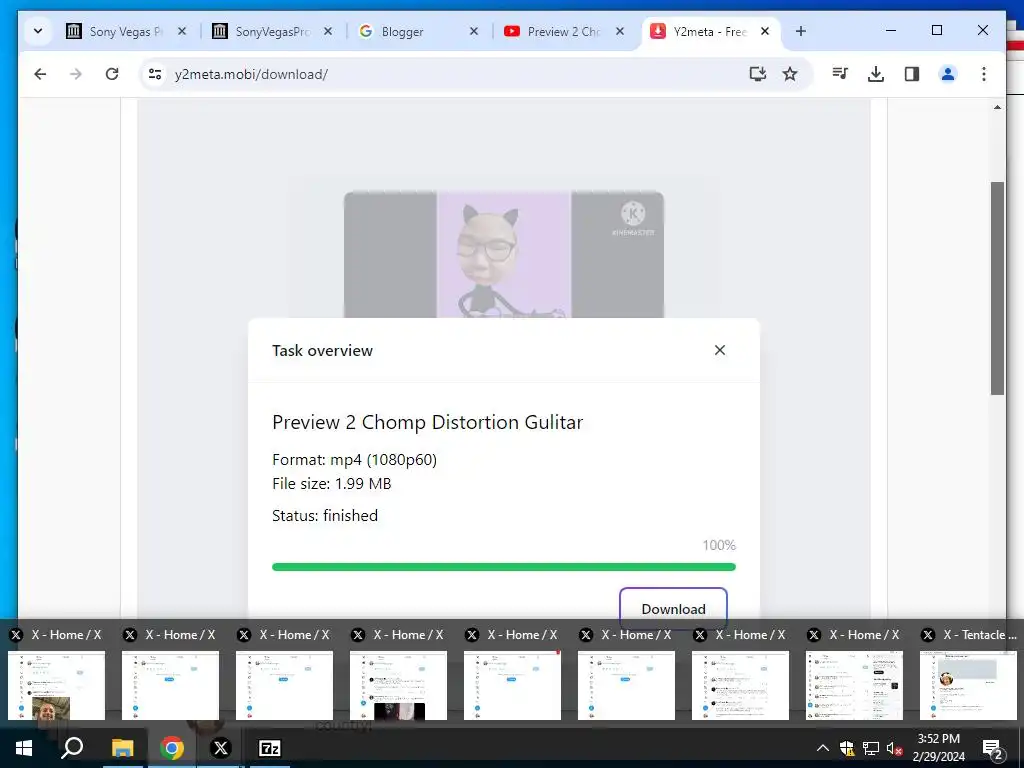Click the X app taskbar icon
Image resolution: width=1024 pixels, height=768 pixels.
coord(221,748)
